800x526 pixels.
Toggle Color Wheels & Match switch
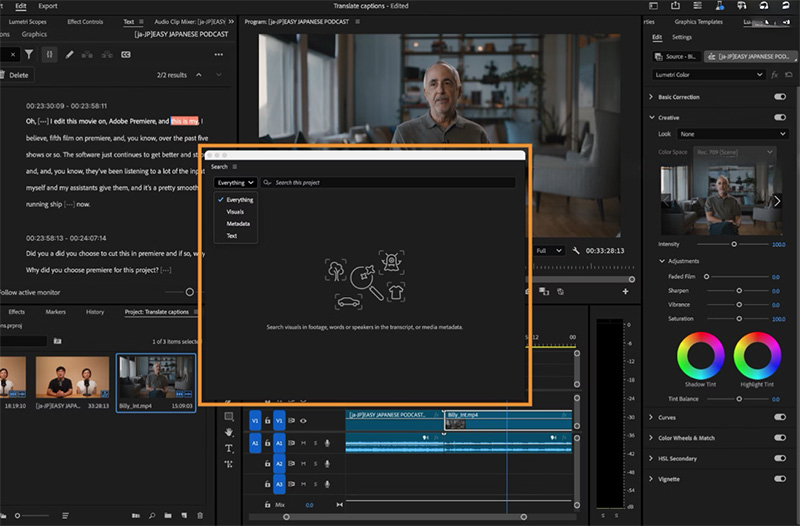(x=780, y=437)
